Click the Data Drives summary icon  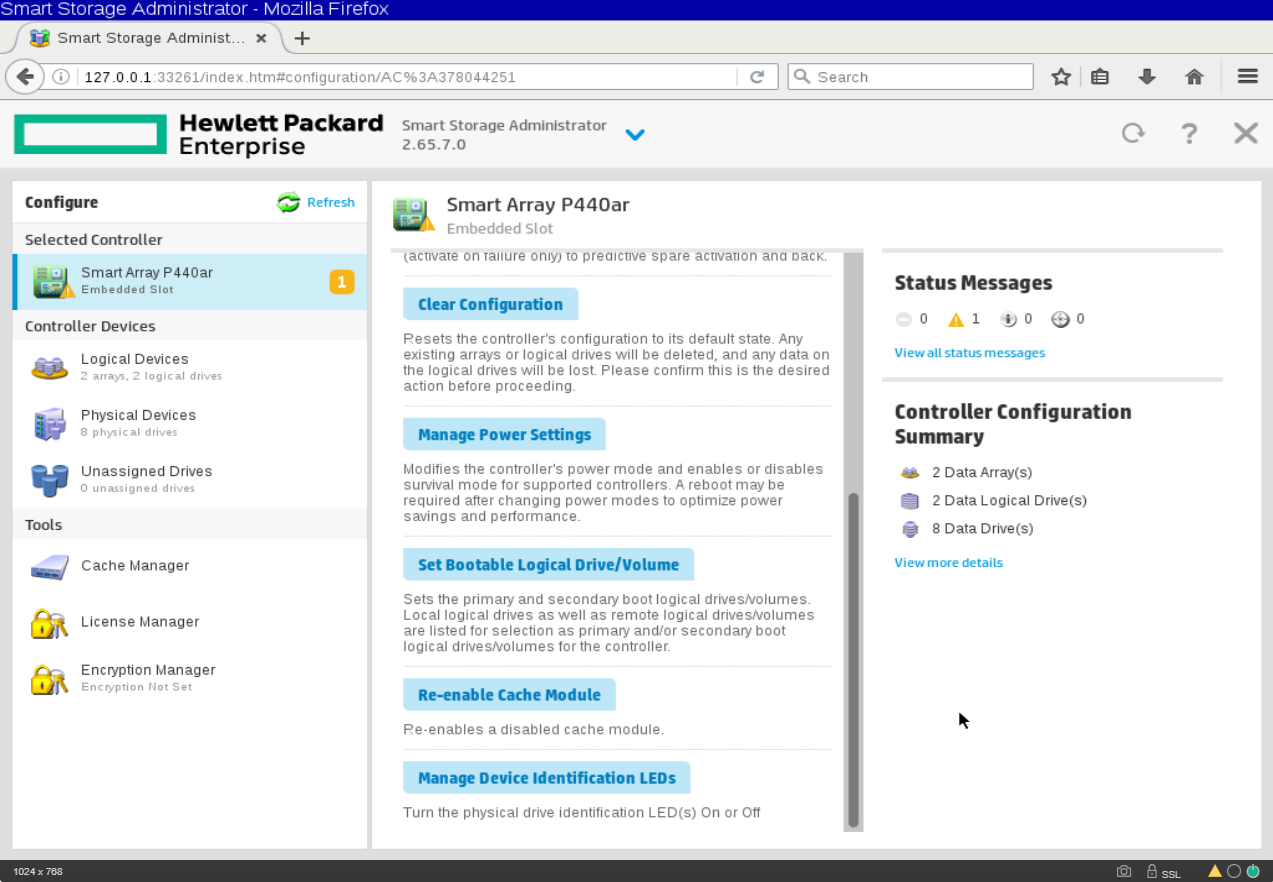coord(909,529)
